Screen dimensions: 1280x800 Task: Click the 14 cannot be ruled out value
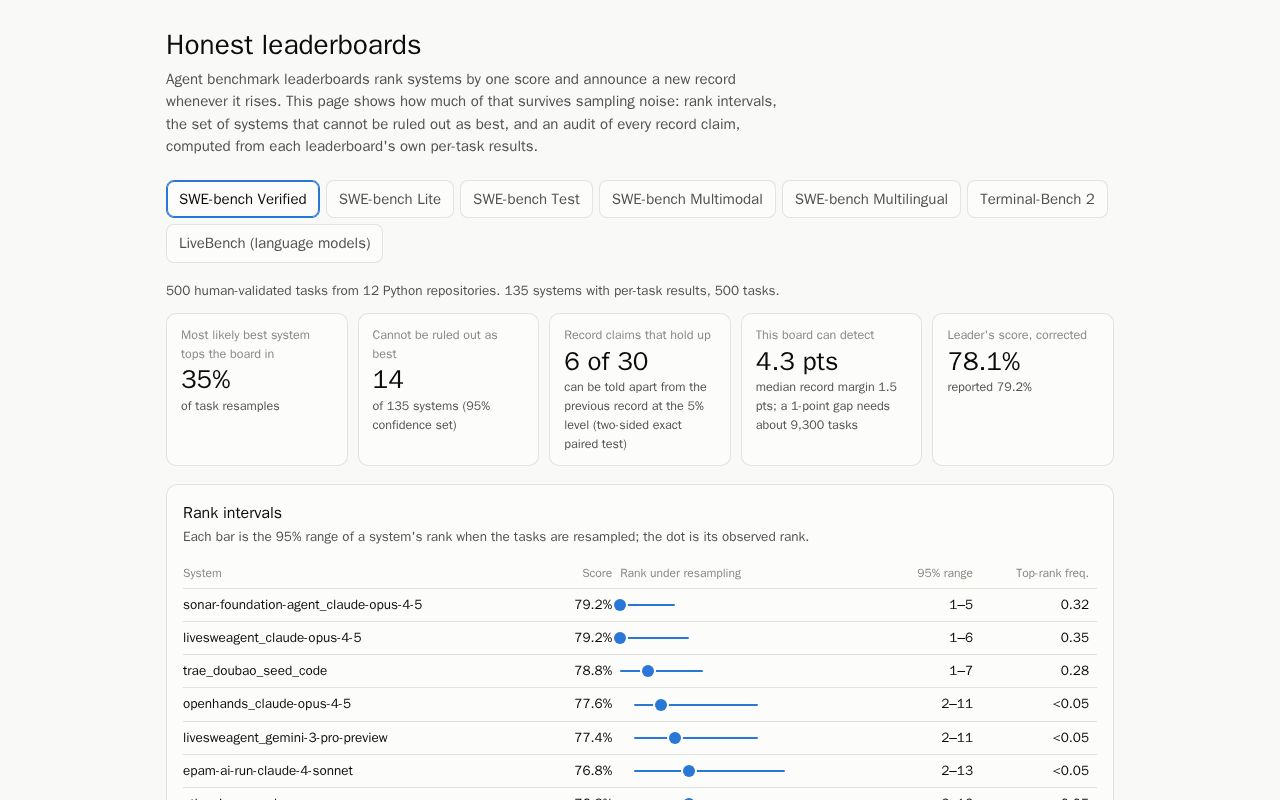point(388,380)
